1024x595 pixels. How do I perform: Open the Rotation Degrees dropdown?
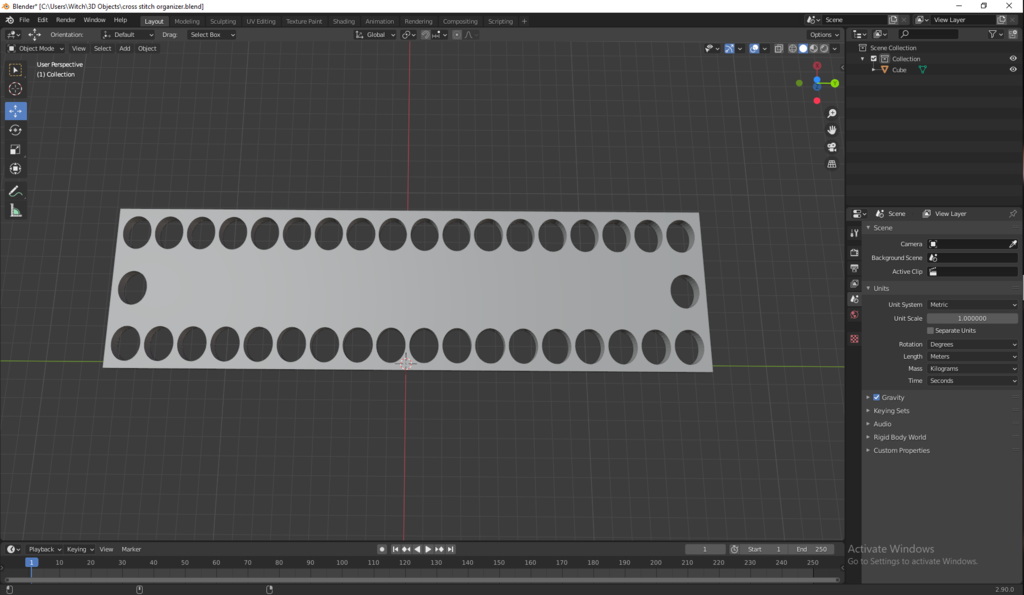click(972, 344)
